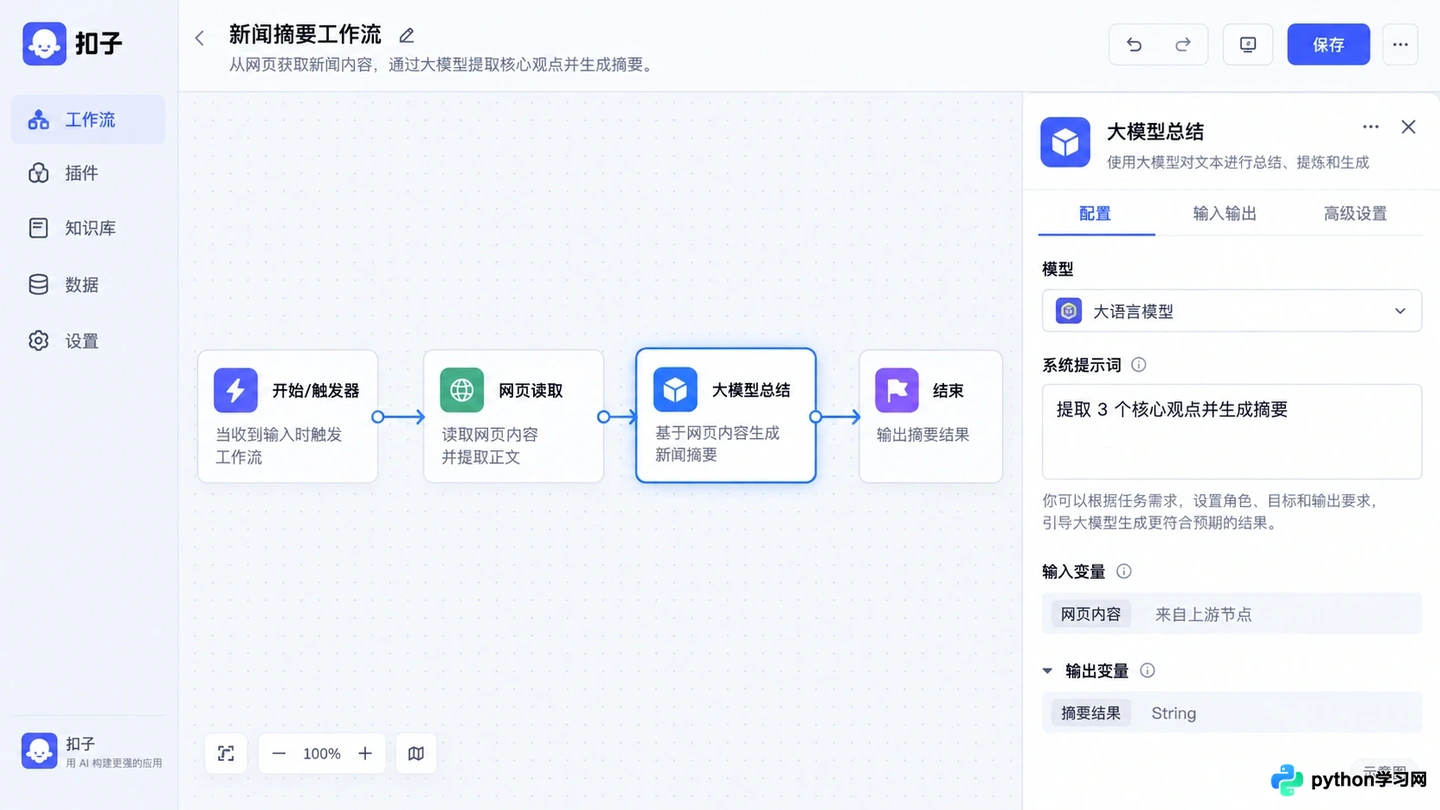Click the 网页内容 variable tag
The image size is (1440, 810).
1091,614
